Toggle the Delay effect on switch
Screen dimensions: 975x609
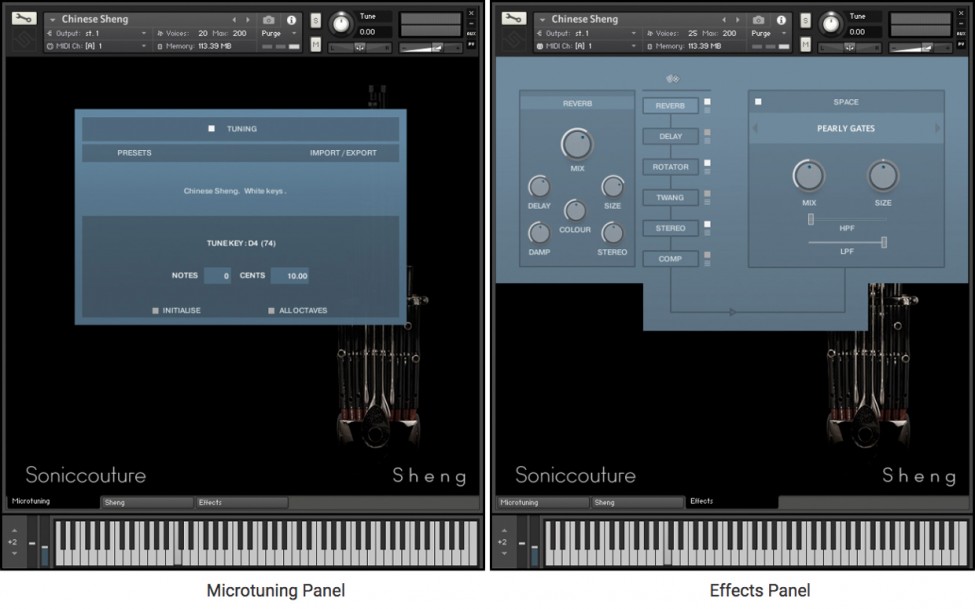[x=708, y=132]
